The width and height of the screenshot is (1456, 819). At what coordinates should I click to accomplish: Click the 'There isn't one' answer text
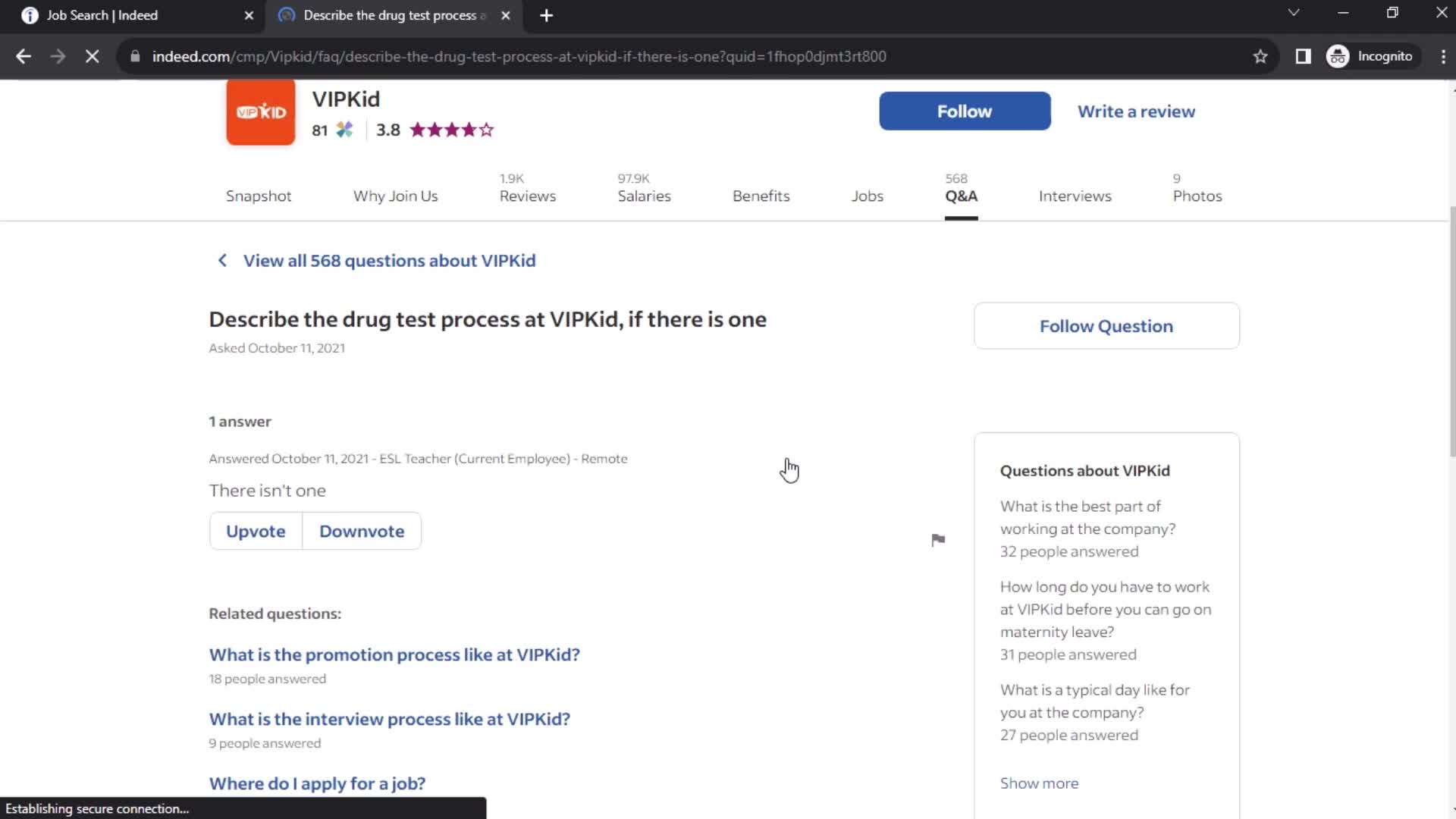click(x=267, y=491)
